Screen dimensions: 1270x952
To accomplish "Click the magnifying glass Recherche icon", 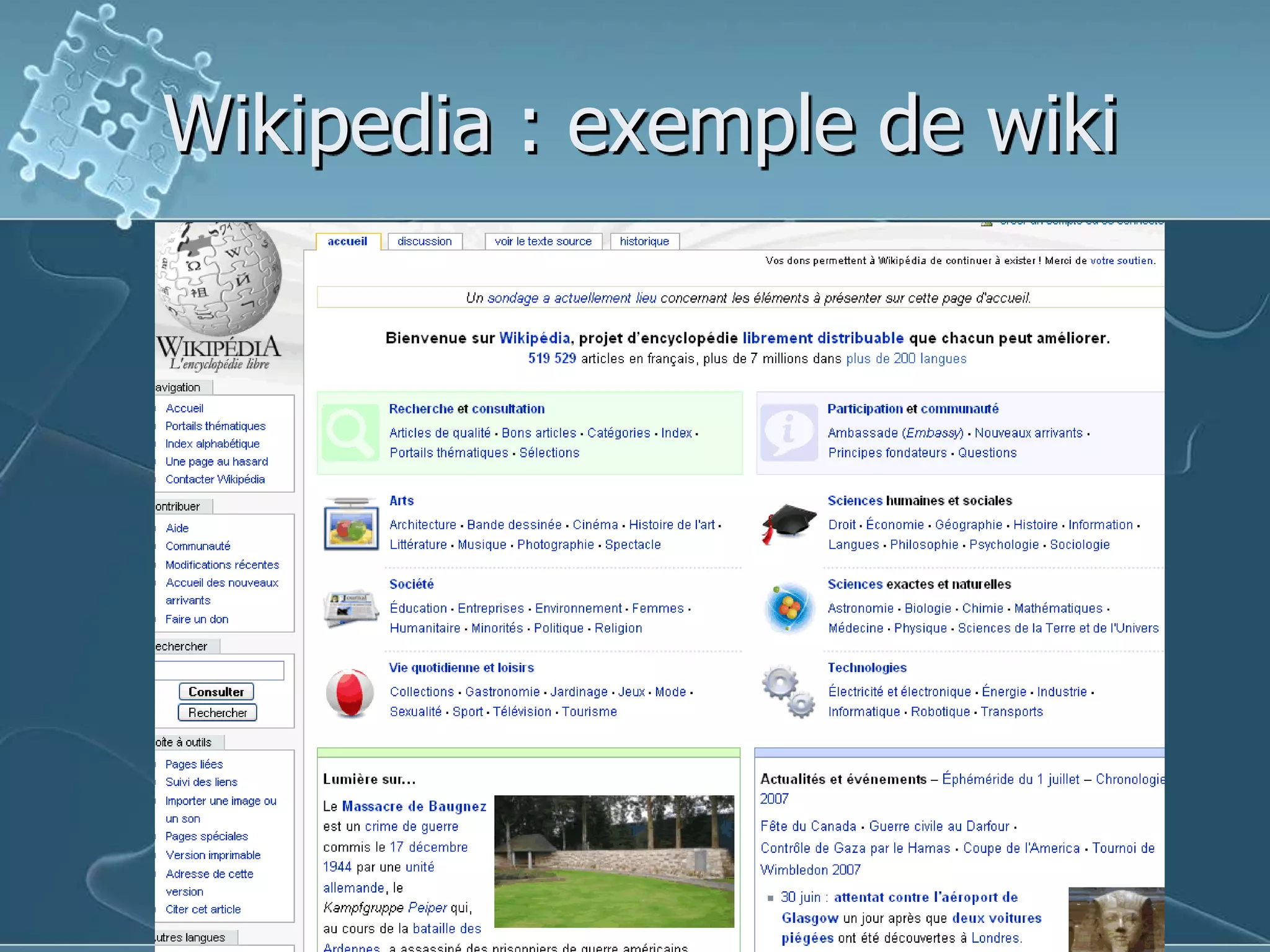I will 350,433.
